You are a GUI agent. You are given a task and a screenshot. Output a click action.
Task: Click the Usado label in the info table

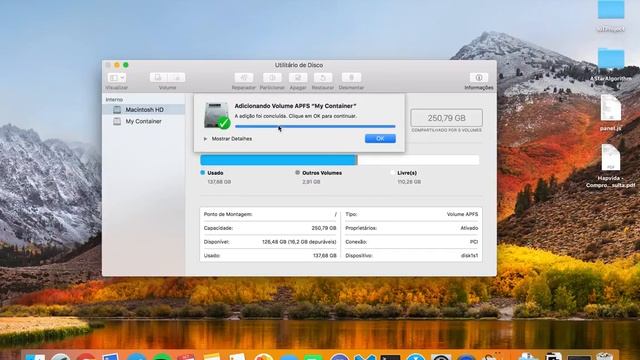point(212,256)
